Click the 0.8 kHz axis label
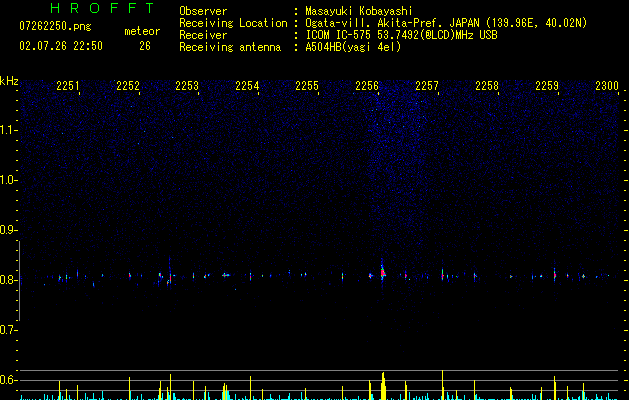This screenshot has width=629, height=400. pyautogui.click(x=9, y=280)
